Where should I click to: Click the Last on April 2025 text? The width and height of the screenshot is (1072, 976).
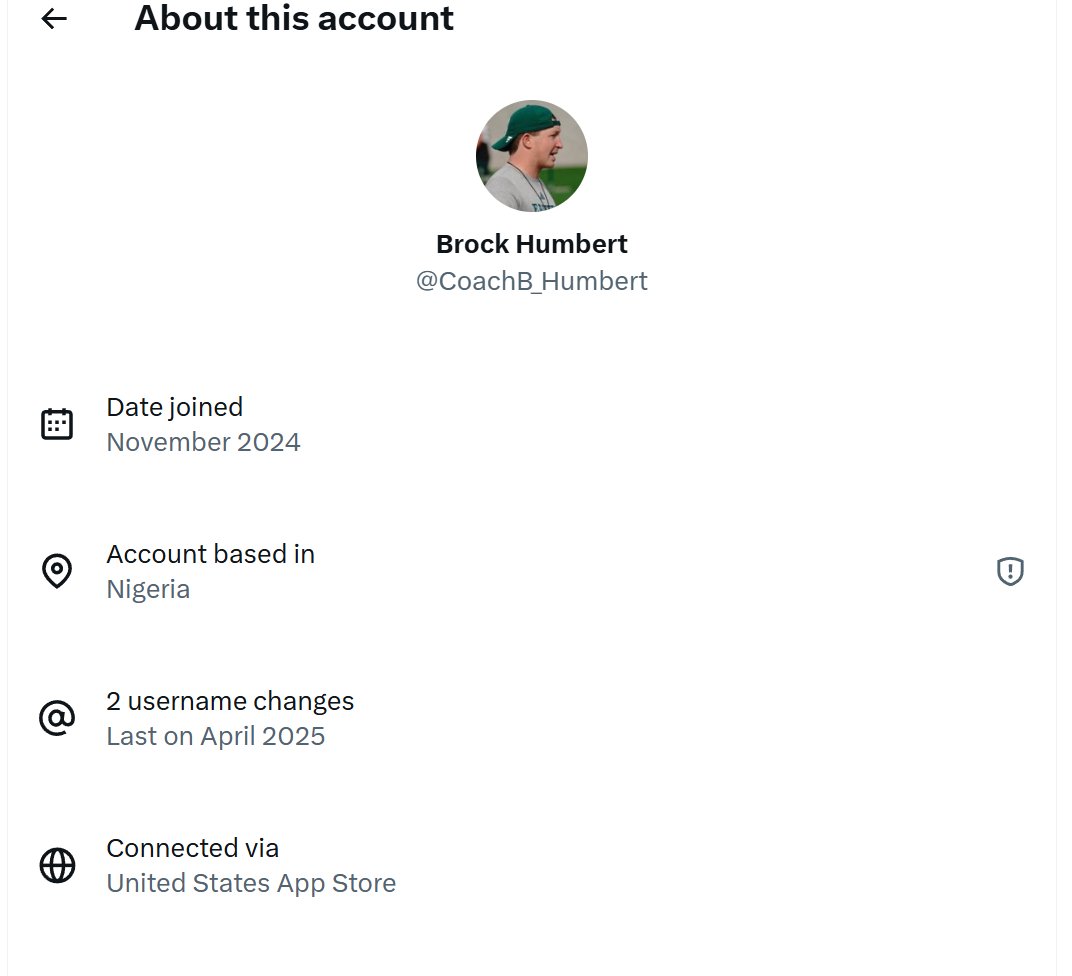(x=215, y=736)
